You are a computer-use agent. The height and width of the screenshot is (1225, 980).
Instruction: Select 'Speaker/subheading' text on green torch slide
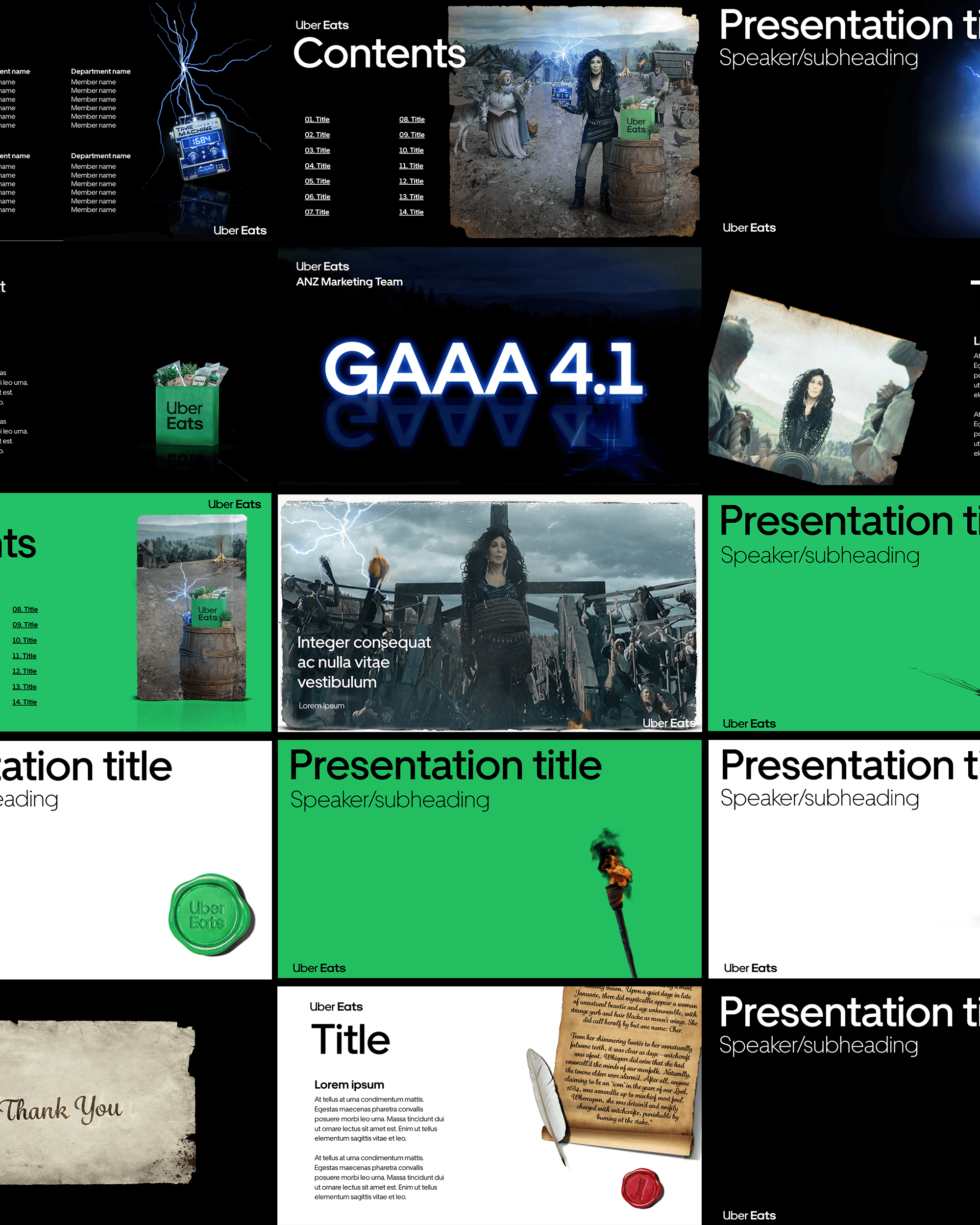pyautogui.click(x=390, y=800)
